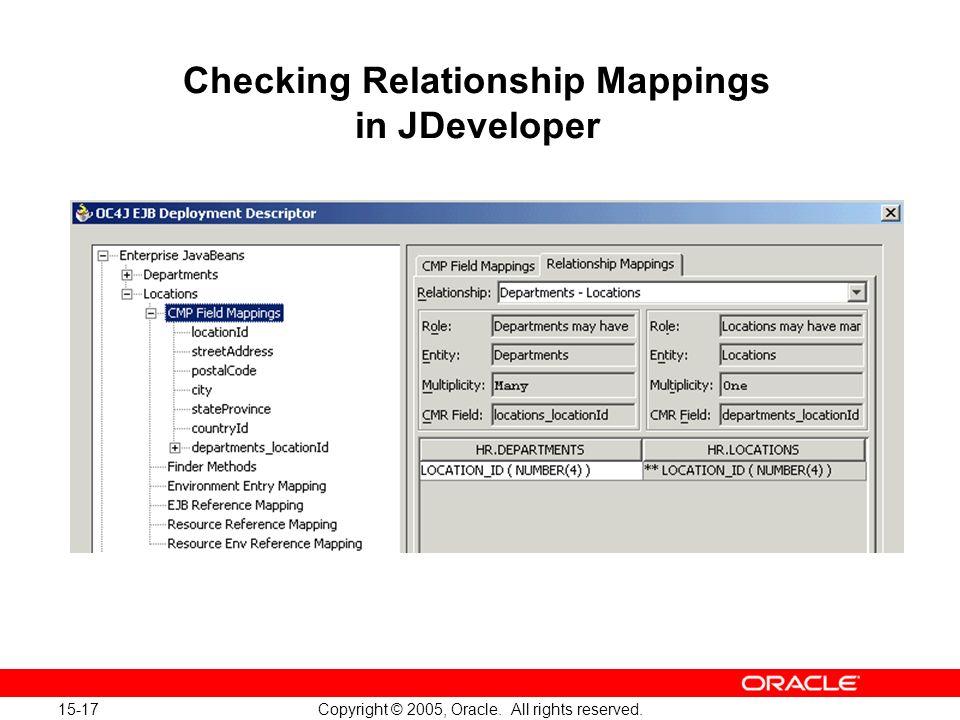This screenshot has height=720, width=960.
Task: Open the Relationship dropdown arrow
Action: point(857,293)
